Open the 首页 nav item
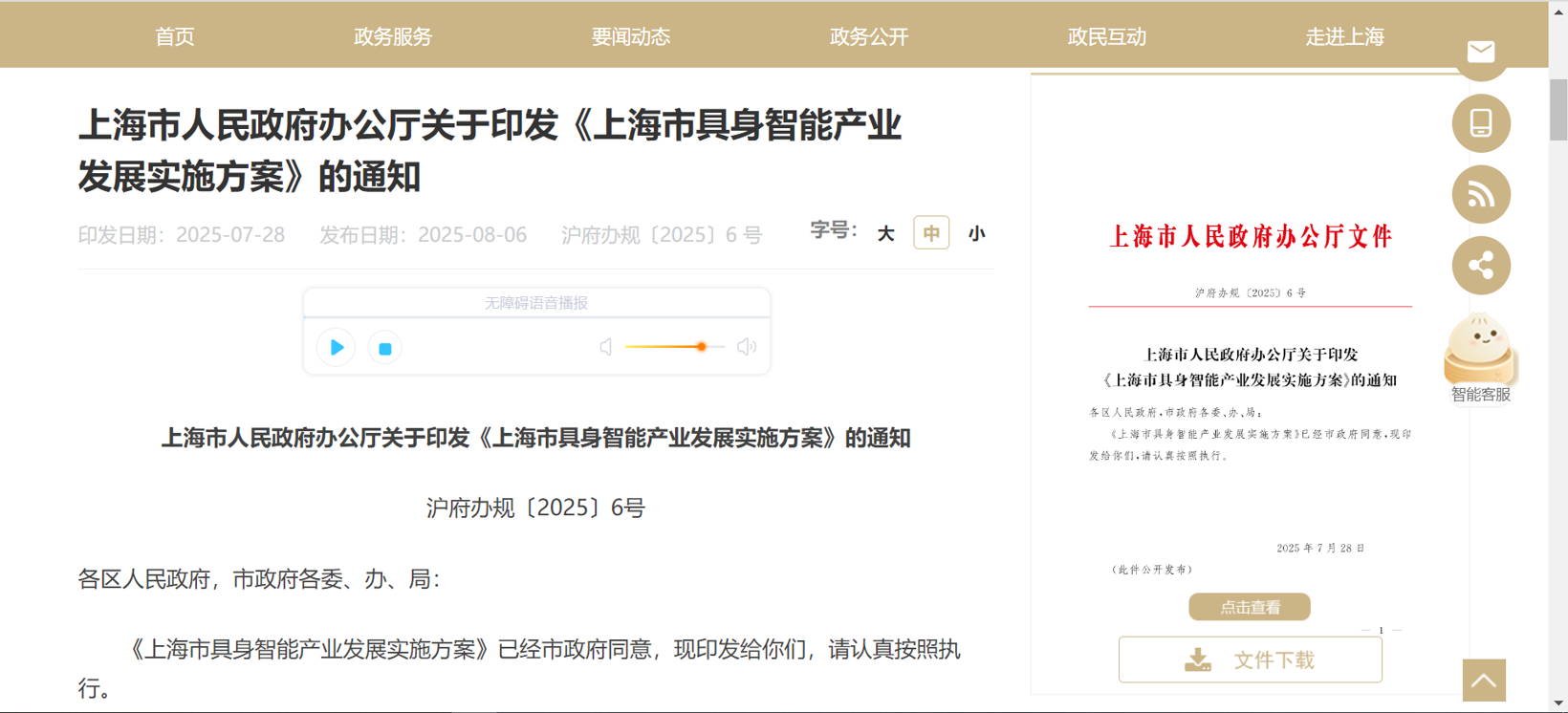The image size is (1568, 713). (x=175, y=36)
